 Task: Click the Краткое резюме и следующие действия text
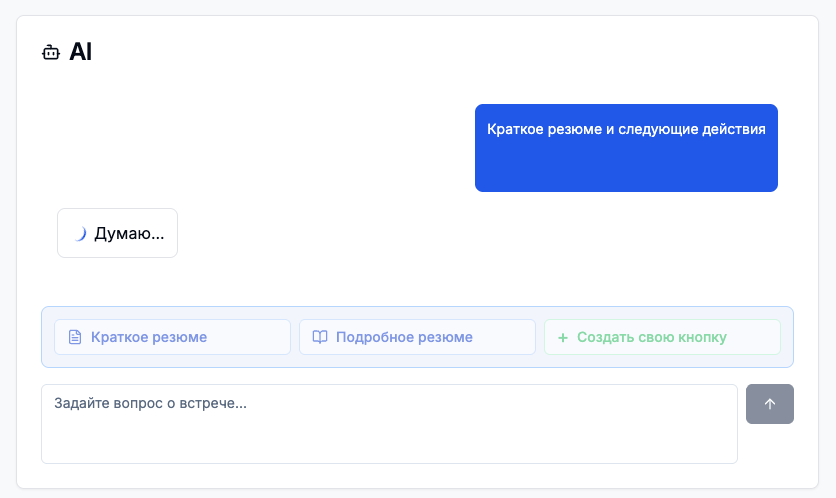click(x=626, y=129)
